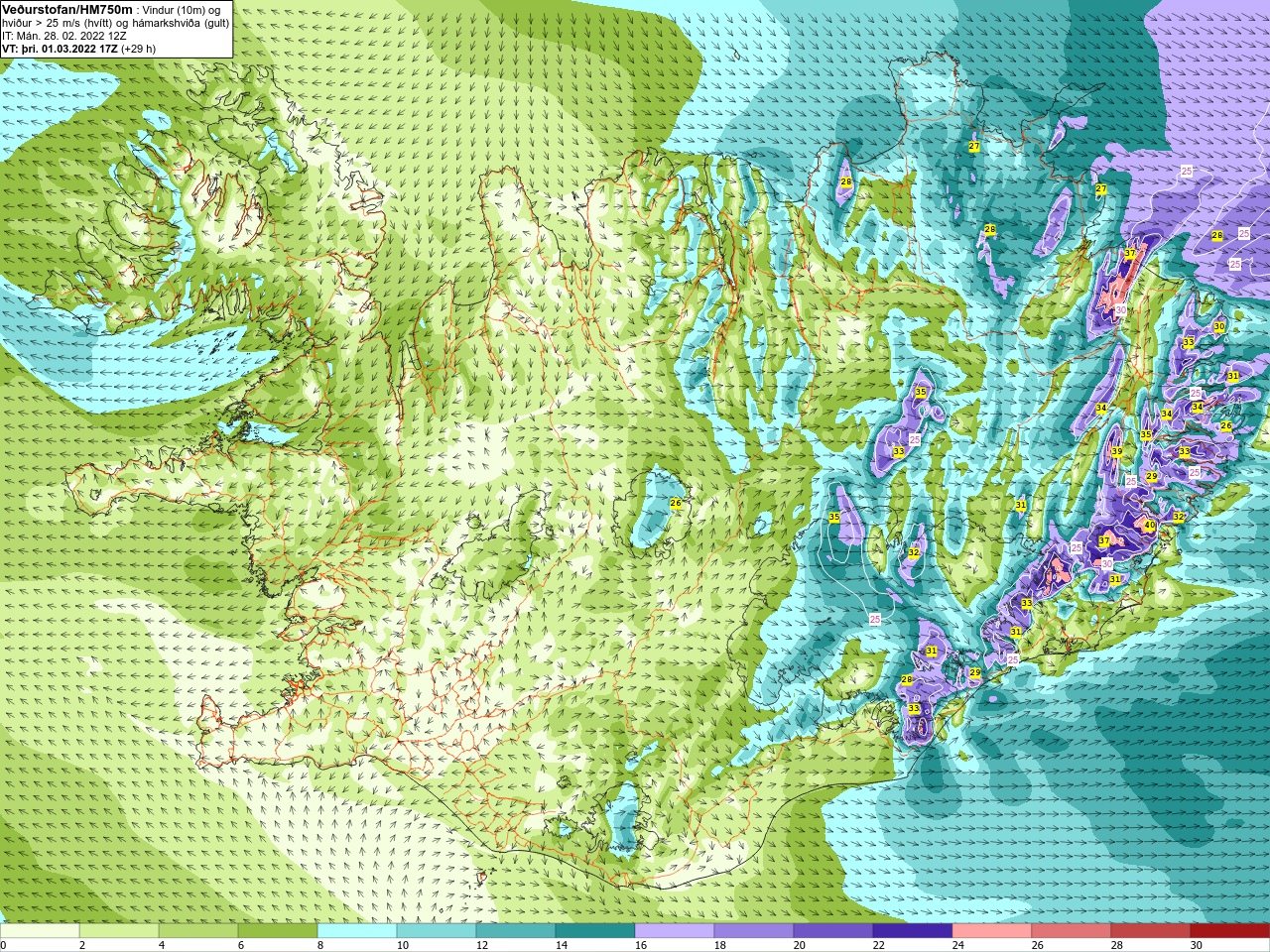Click the 26–28 m/s salmon legend swatch
This screenshot has height=952, width=1270.
tap(1072, 931)
